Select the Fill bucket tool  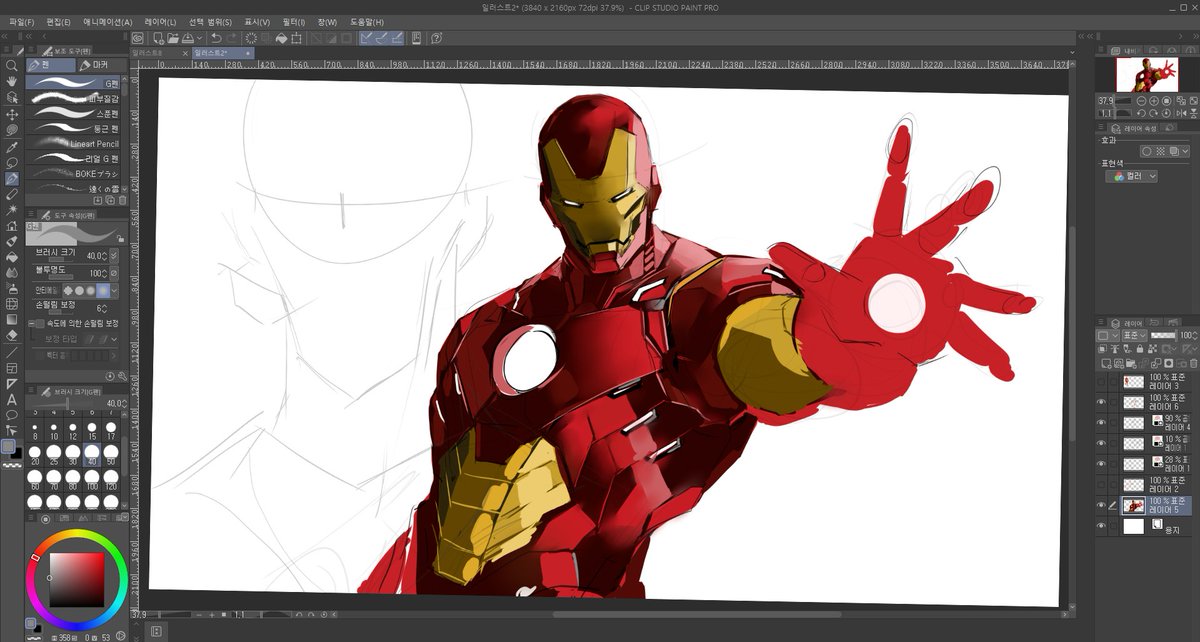click(12, 256)
